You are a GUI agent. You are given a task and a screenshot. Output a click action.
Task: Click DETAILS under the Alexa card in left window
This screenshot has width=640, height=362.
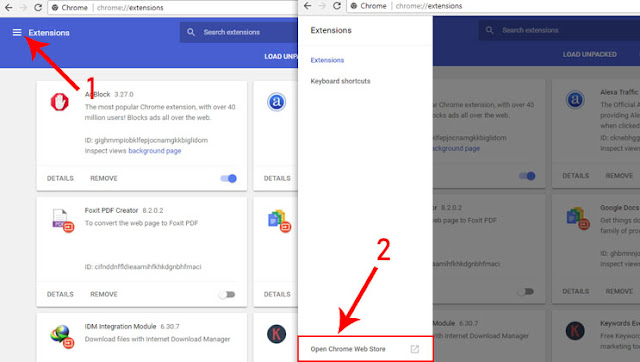click(277, 178)
